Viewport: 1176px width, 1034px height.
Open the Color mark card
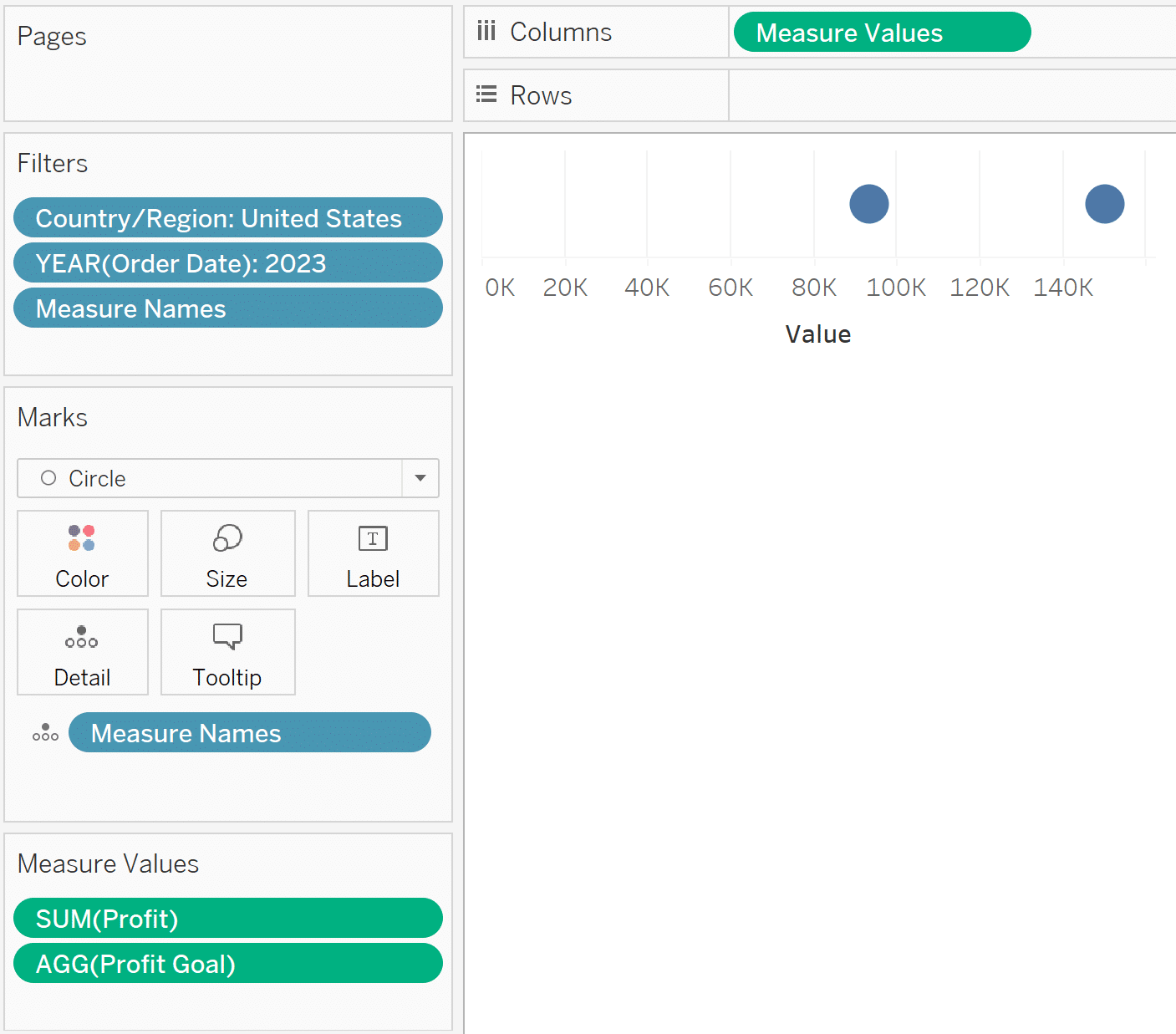click(x=83, y=553)
